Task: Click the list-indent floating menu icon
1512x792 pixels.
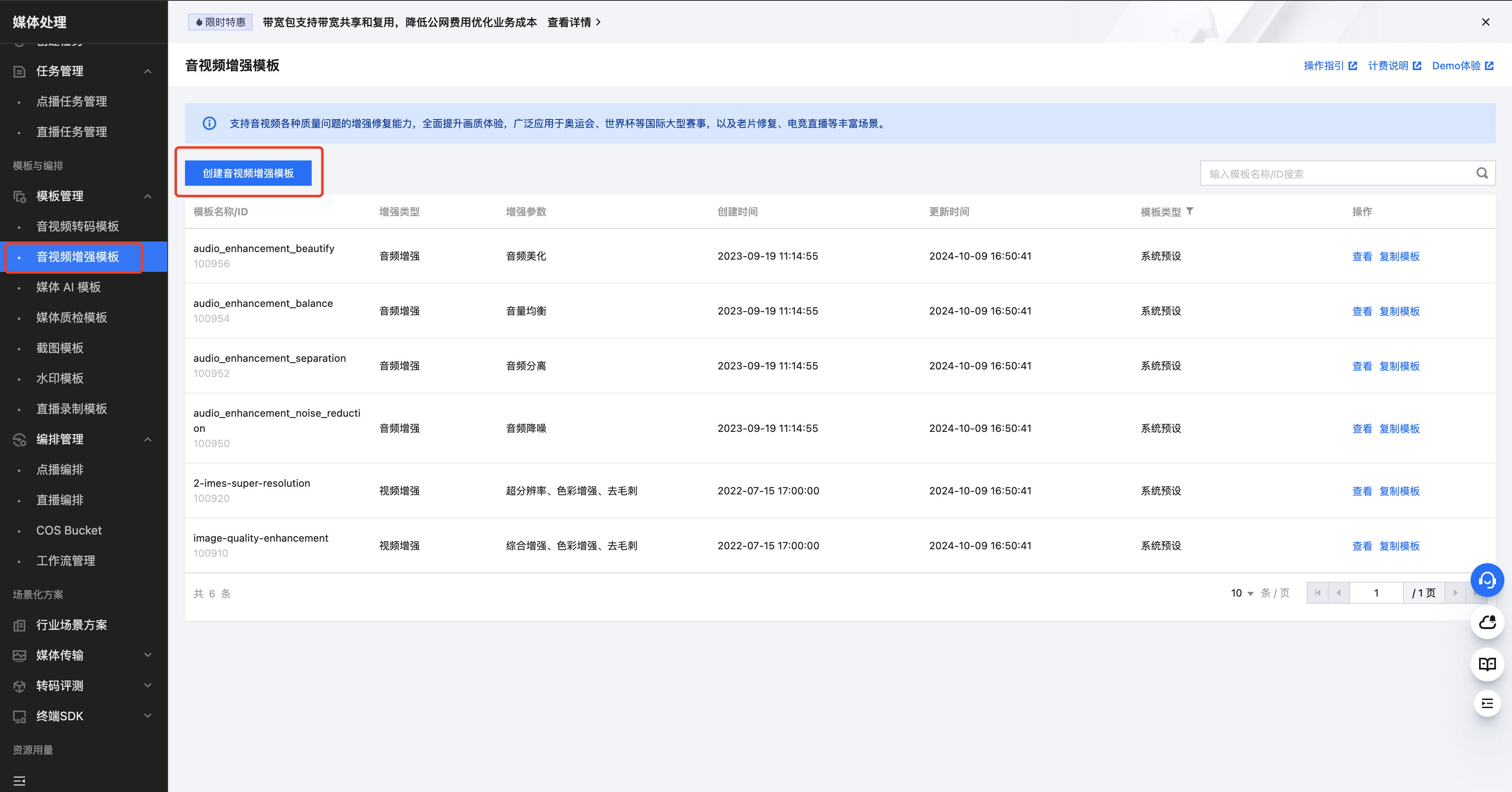Action: [x=1487, y=703]
